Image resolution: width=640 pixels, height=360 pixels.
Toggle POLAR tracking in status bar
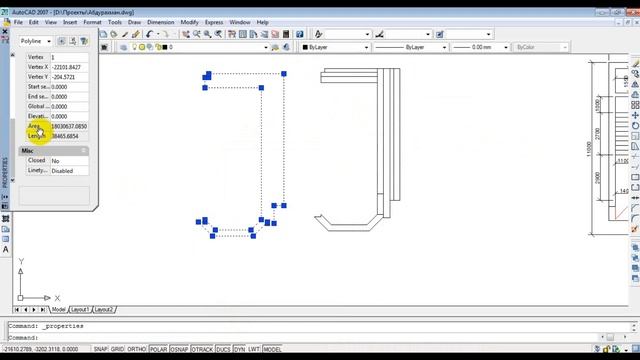pos(158,349)
